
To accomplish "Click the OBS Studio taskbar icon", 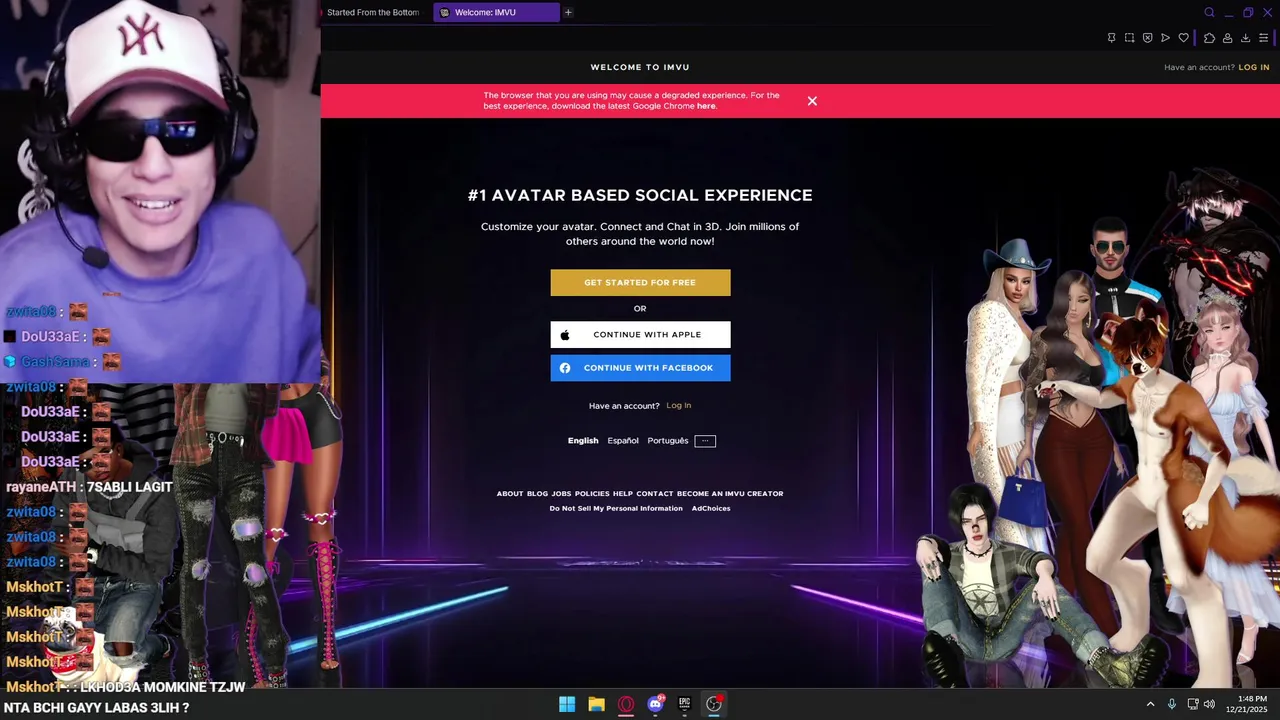I will click(x=714, y=704).
